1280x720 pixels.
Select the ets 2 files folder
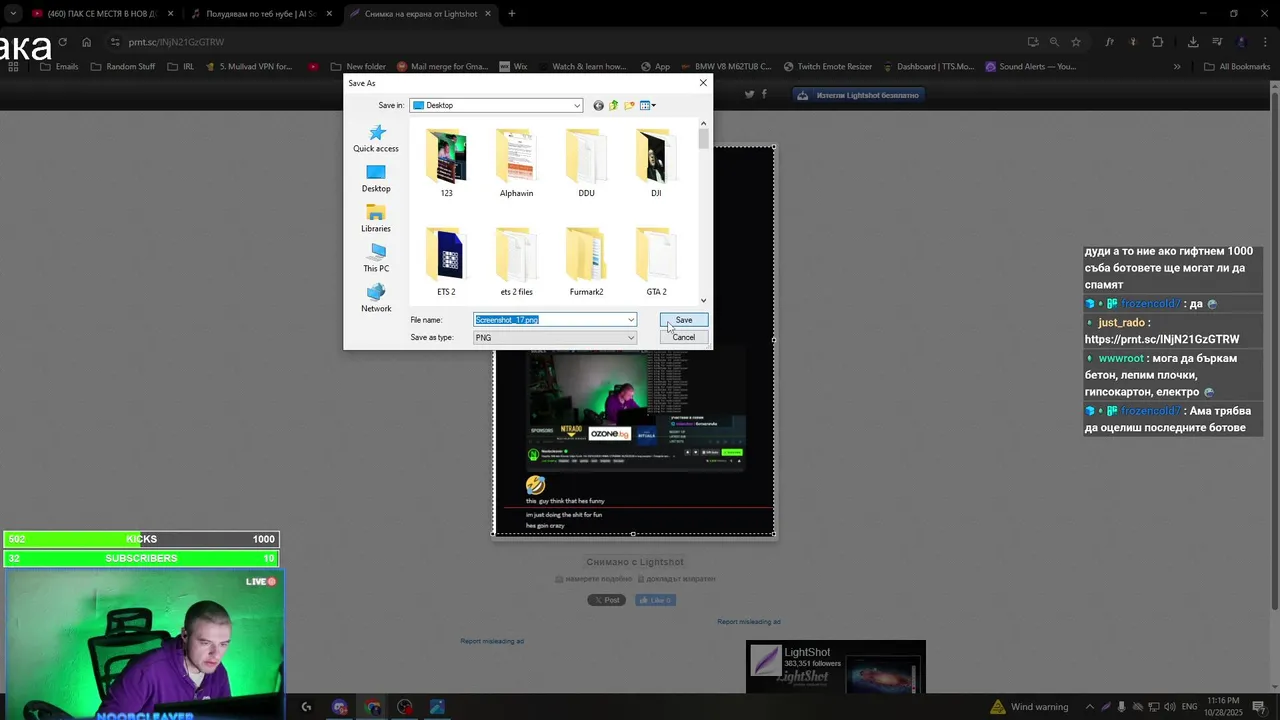point(516,262)
